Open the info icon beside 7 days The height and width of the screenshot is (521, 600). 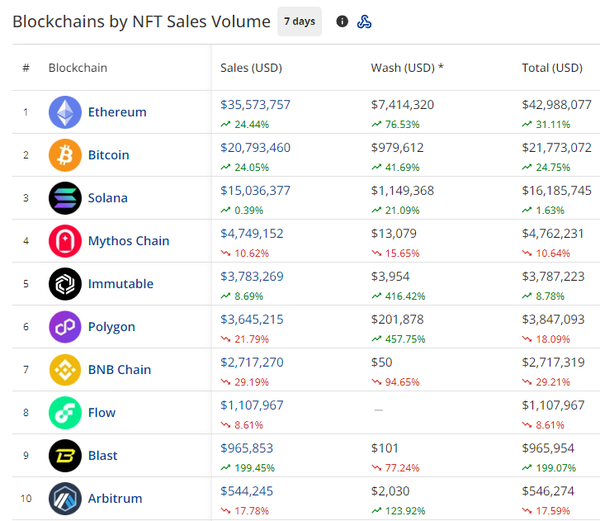(342, 21)
